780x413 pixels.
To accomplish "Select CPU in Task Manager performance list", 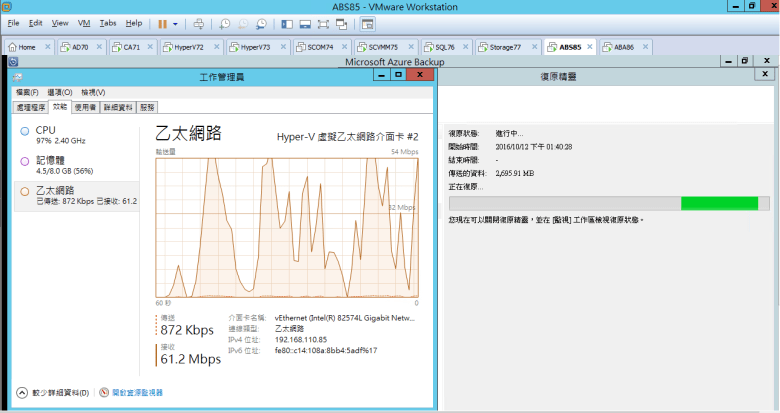I will click(x=46, y=130).
